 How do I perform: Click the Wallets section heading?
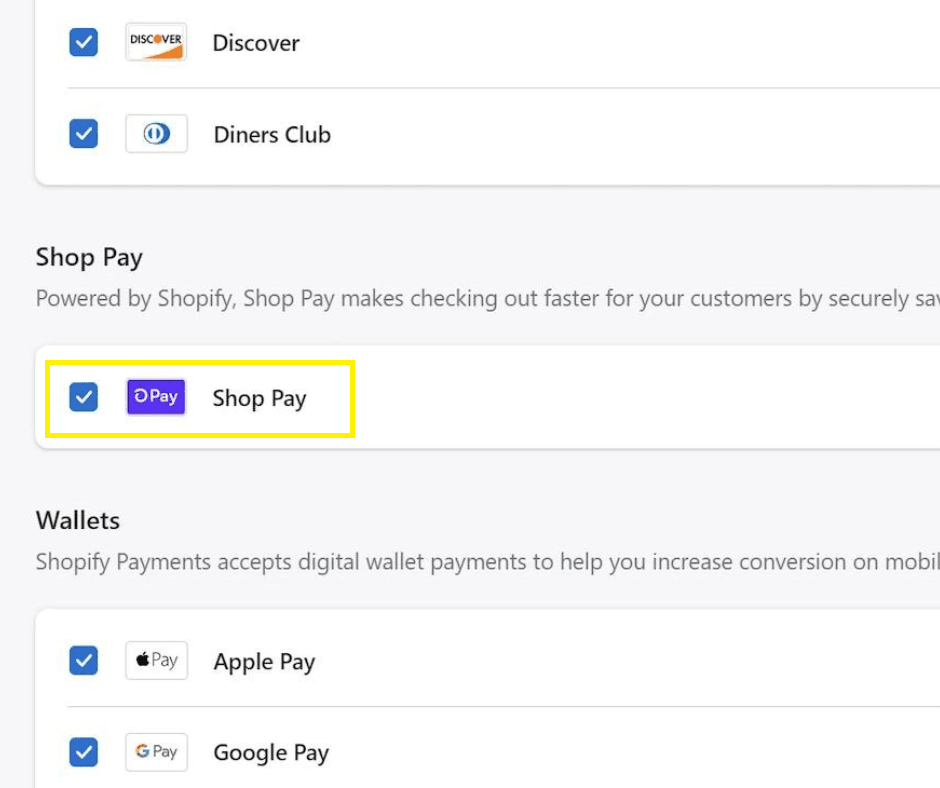(x=77, y=520)
